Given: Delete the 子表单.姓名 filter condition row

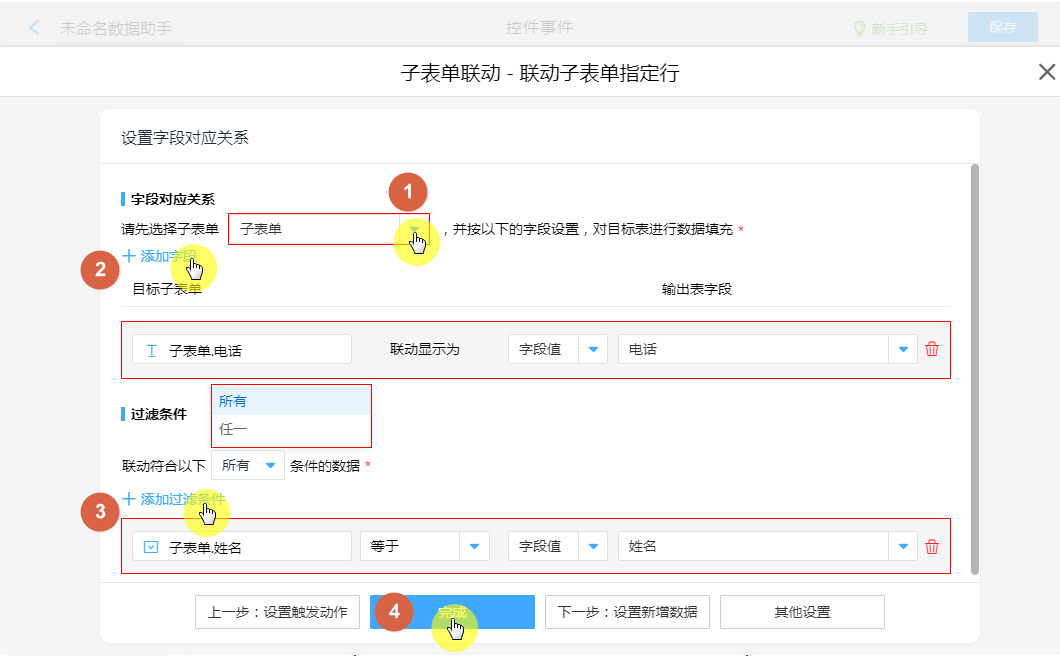Looking at the screenshot, I should (932, 546).
